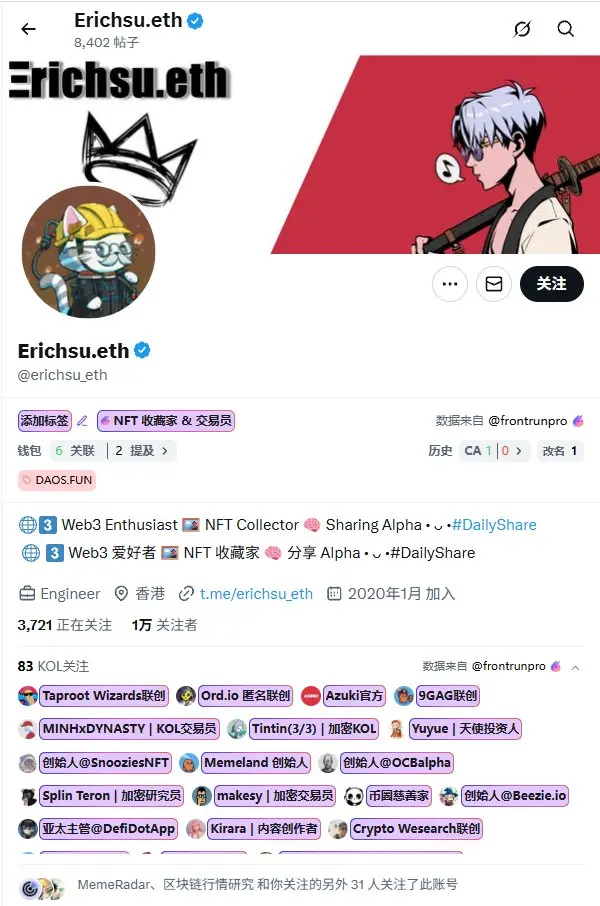Open the Erichsu.eth profile avatar
Viewport: 600px width, 906px height.
88,252
